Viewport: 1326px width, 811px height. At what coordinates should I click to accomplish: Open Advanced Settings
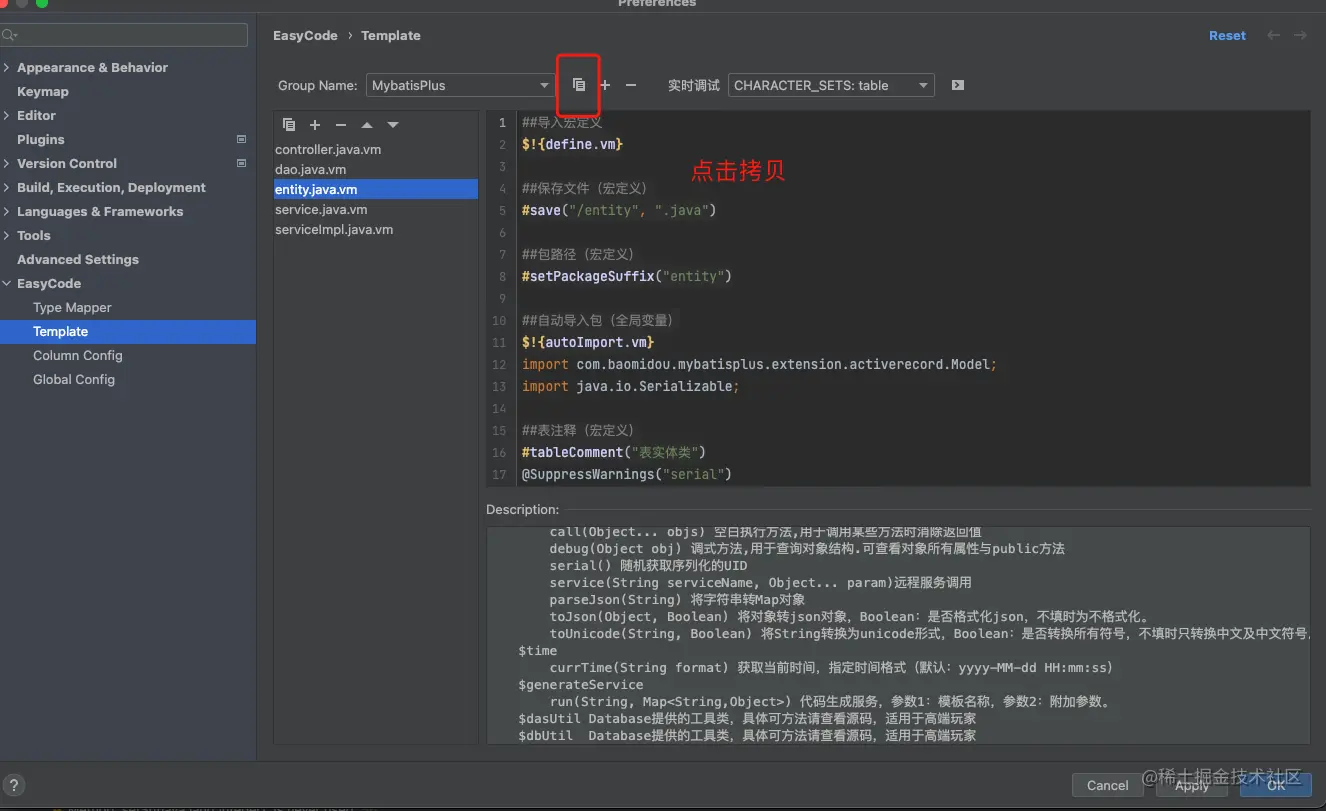(78, 259)
